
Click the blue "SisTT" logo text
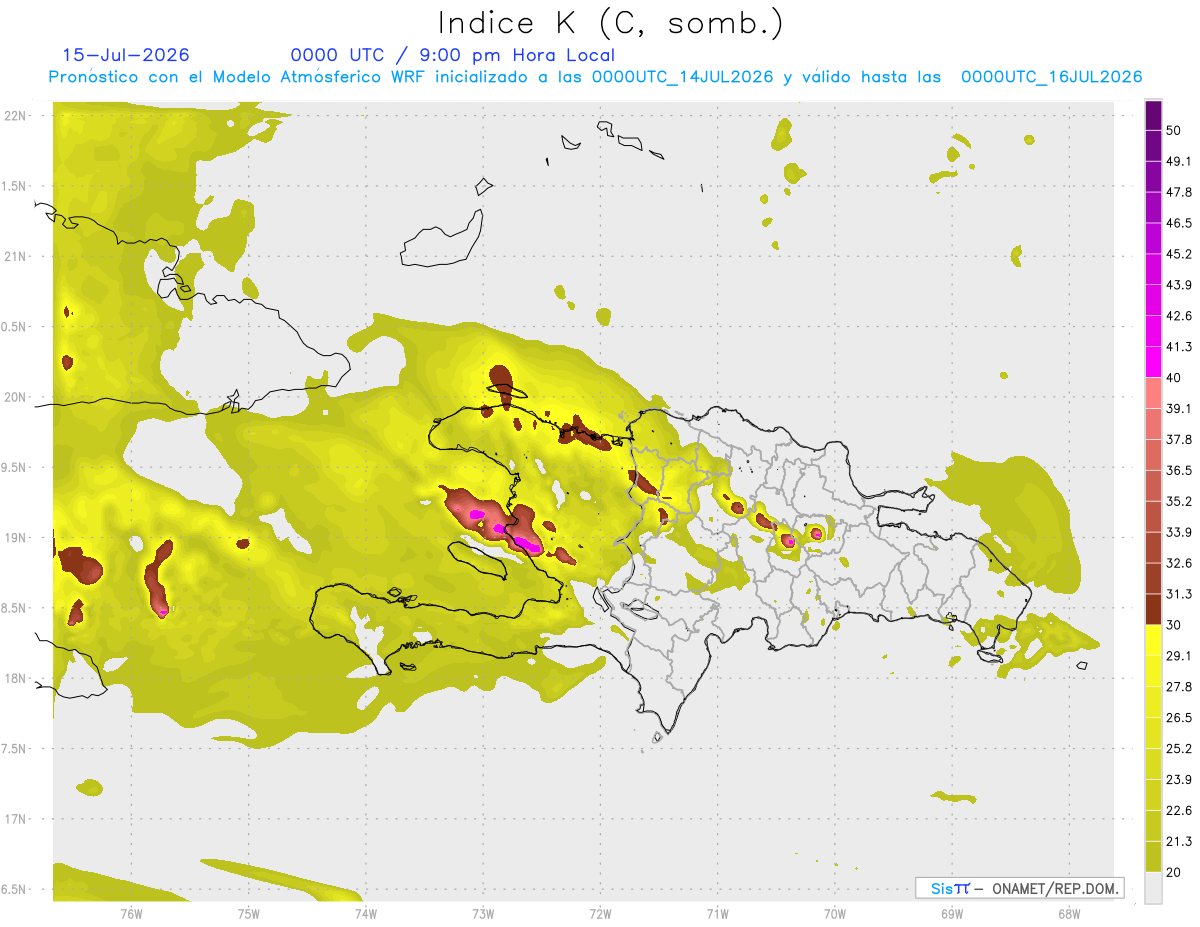(x=950, y=888)
